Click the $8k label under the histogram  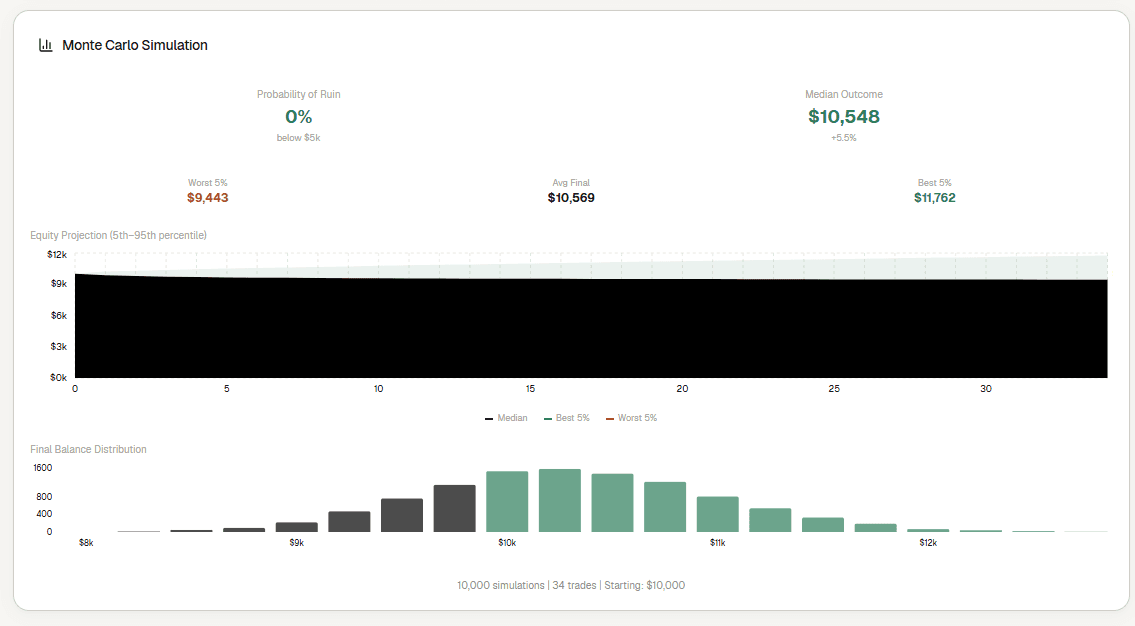point(86,543)
